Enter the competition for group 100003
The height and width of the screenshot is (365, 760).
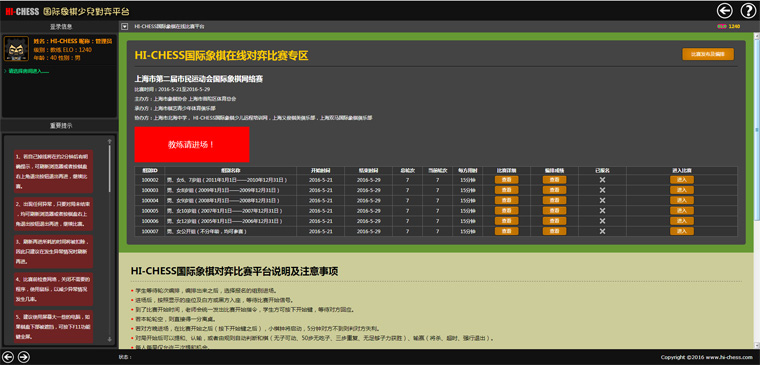[x=682, y=190]
